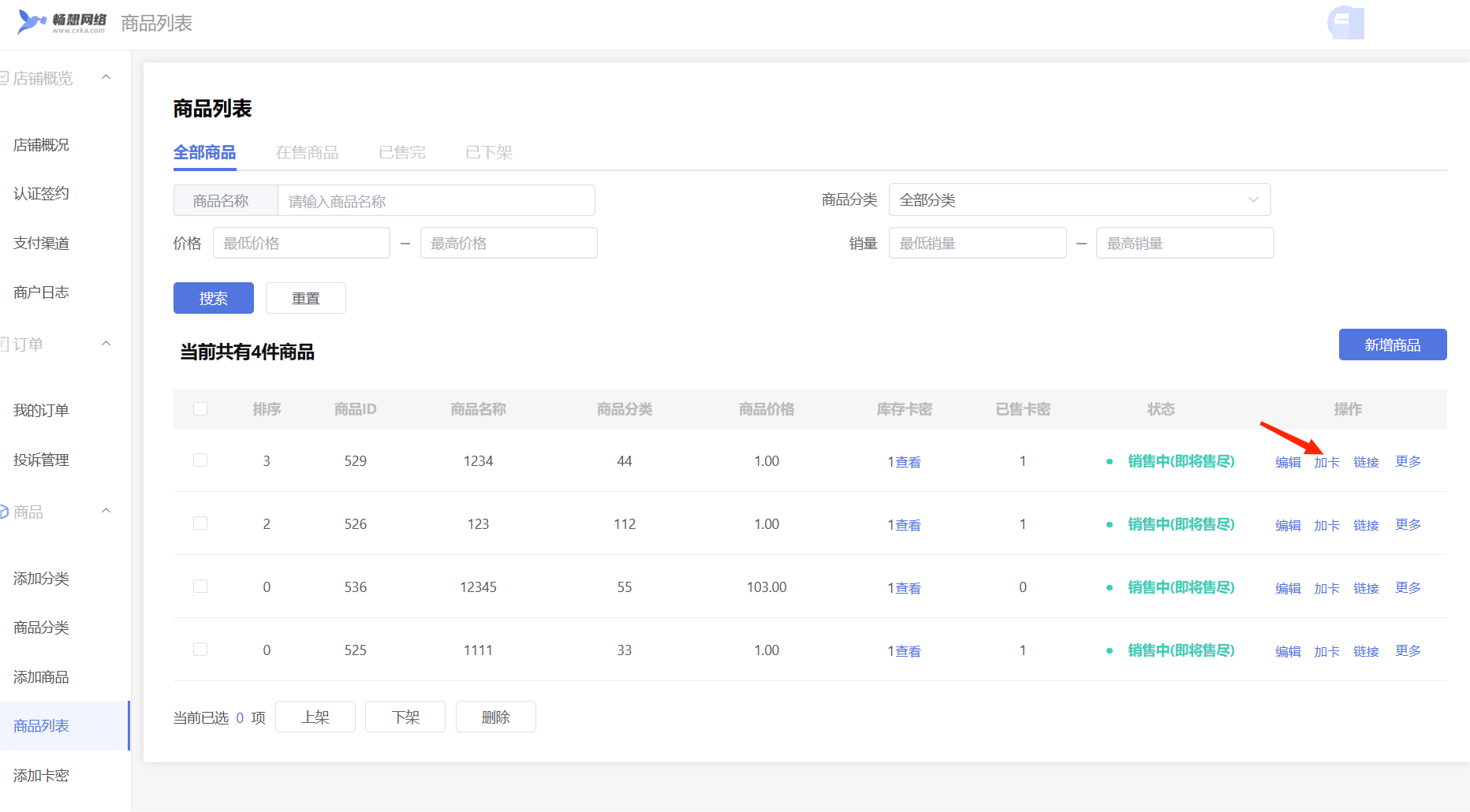Open 更多 for product ID 526
This screenshot has height=812, width=1470.
pyautogui.click(x=1408, y=524)
